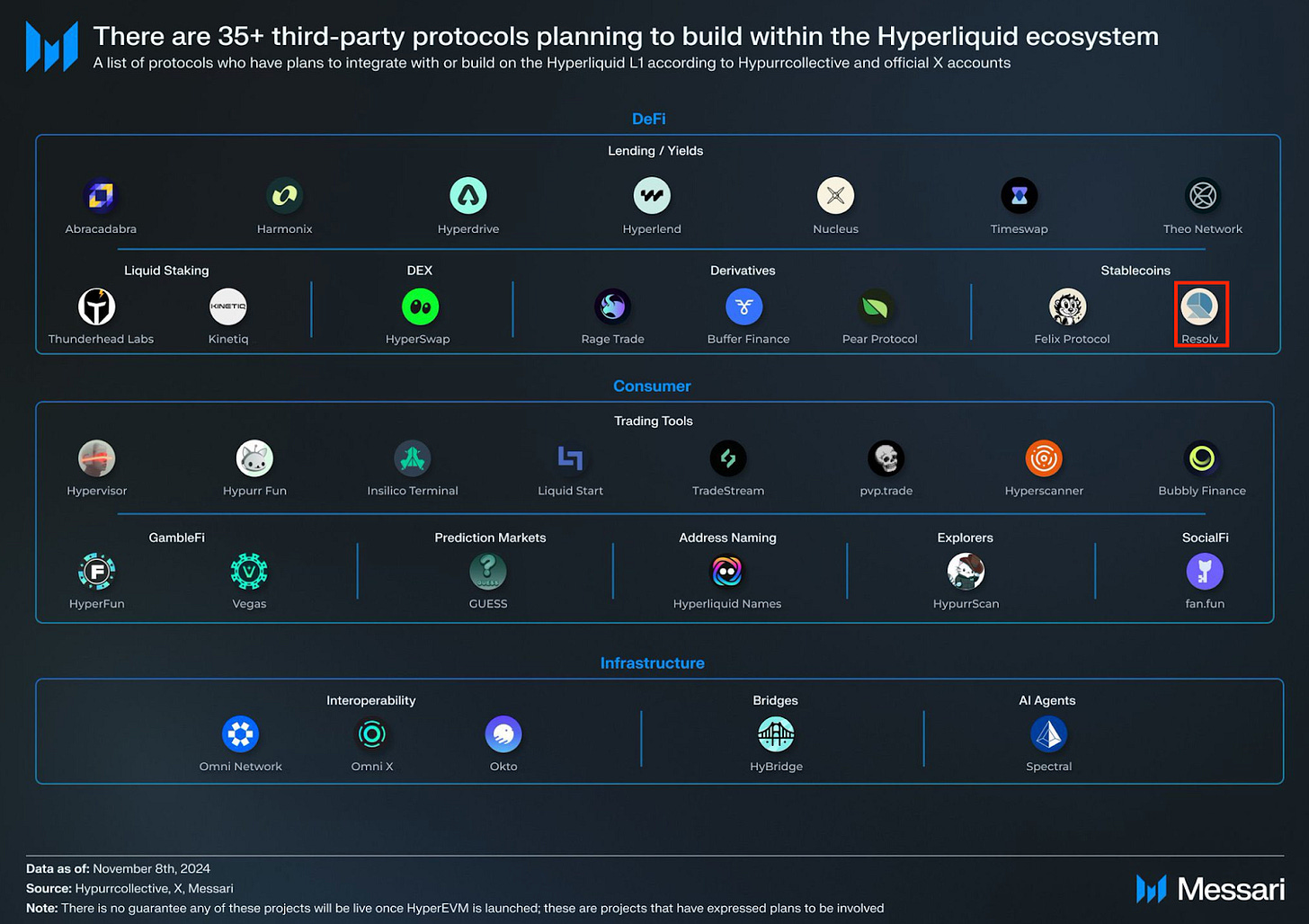The height and width of the screenshot is (924, 1309).
Task: Click the Harmonix logo icon
Action: (284, 196)
